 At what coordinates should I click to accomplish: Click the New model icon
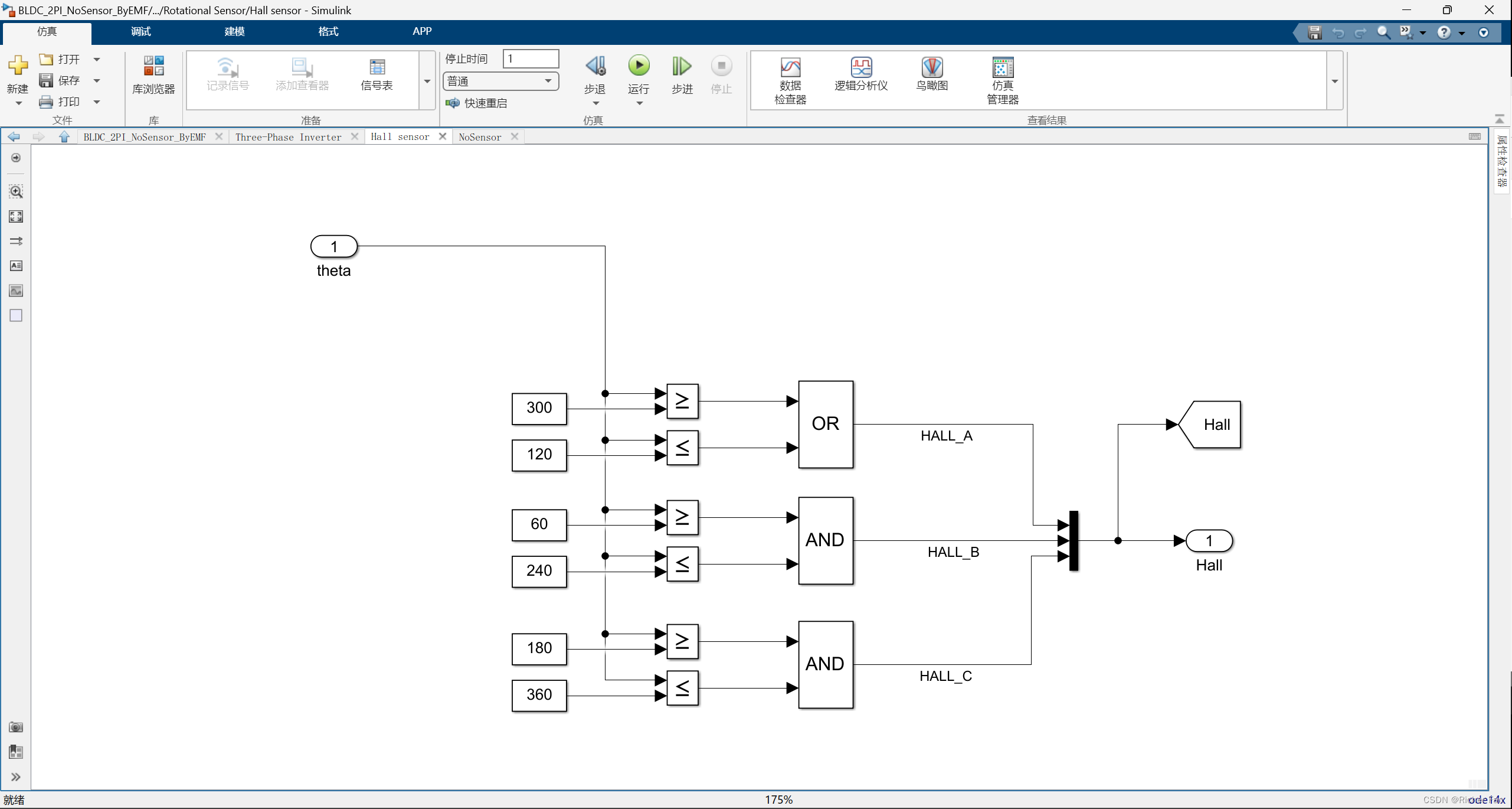(x=18, y=66)
